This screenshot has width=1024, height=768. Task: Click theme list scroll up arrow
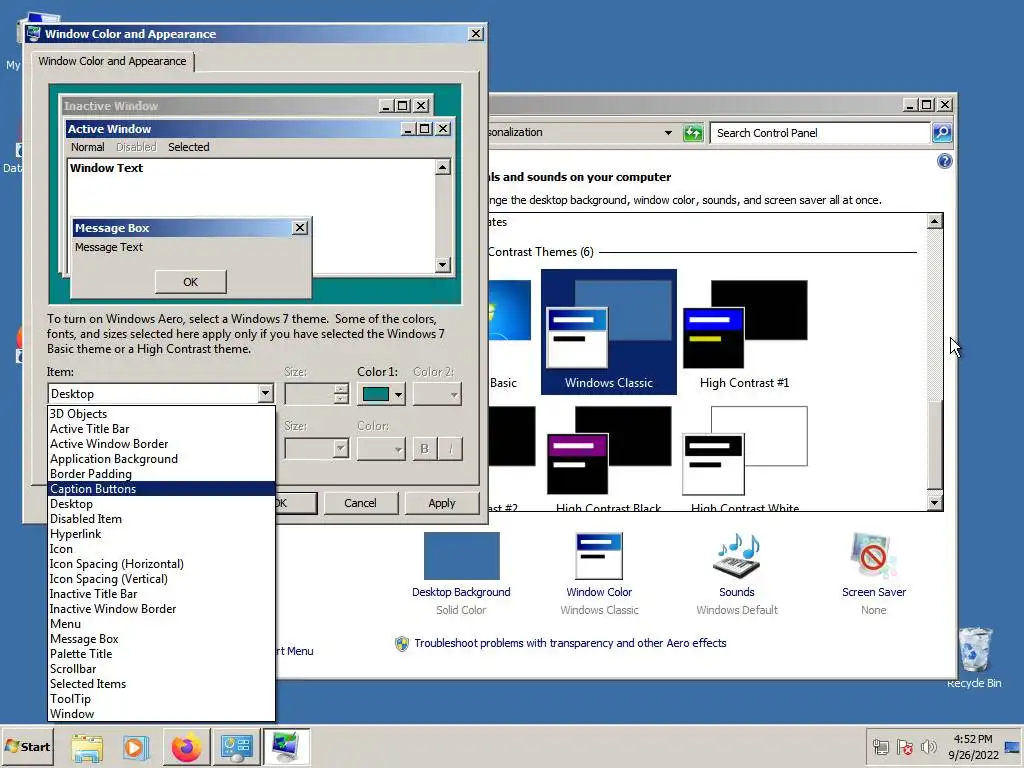click(935, 221)
